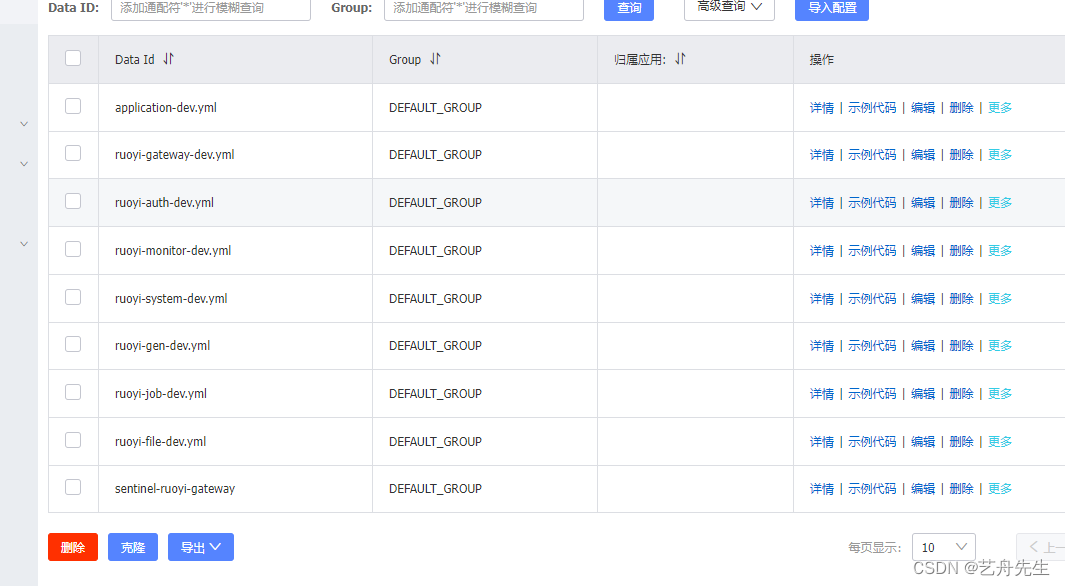Click the blue 查询 search button
Image resolution: width=1065 pixels, height=586 pixels.
tap(629, 8)
